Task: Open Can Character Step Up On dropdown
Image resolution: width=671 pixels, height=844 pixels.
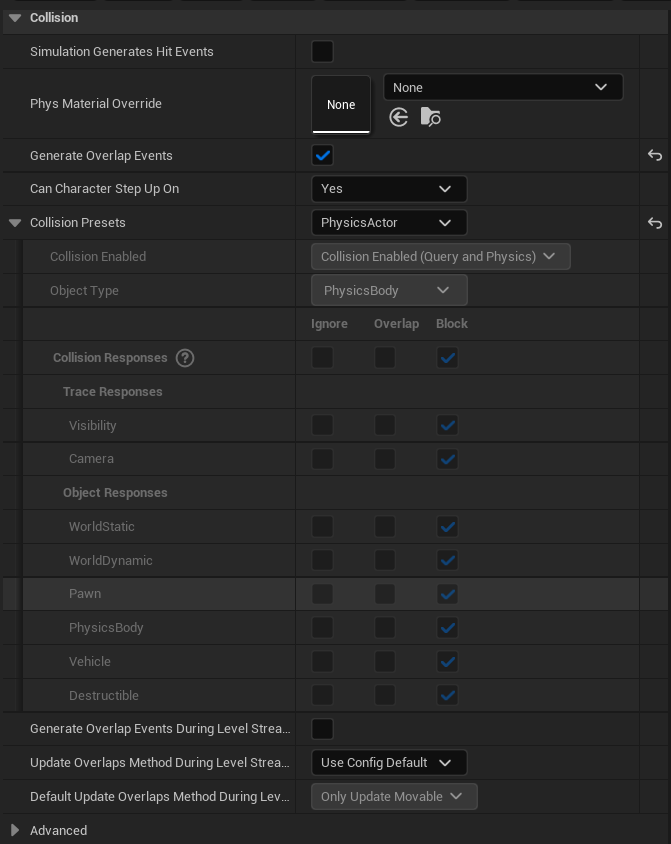Action: [389, 189]
